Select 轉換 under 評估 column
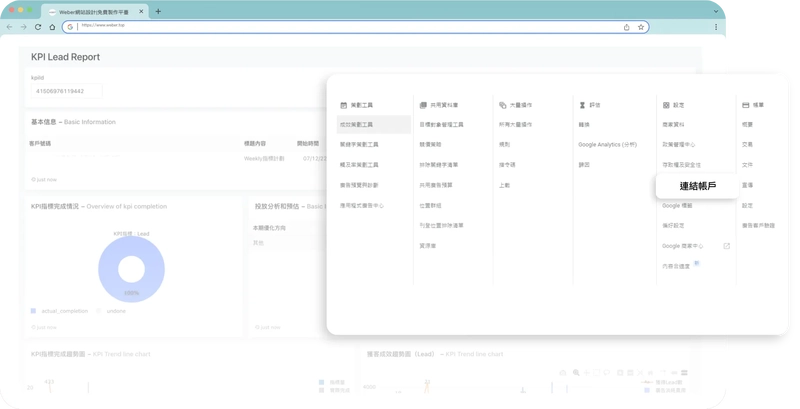800x409 pixels. click(x=584, y=124)
